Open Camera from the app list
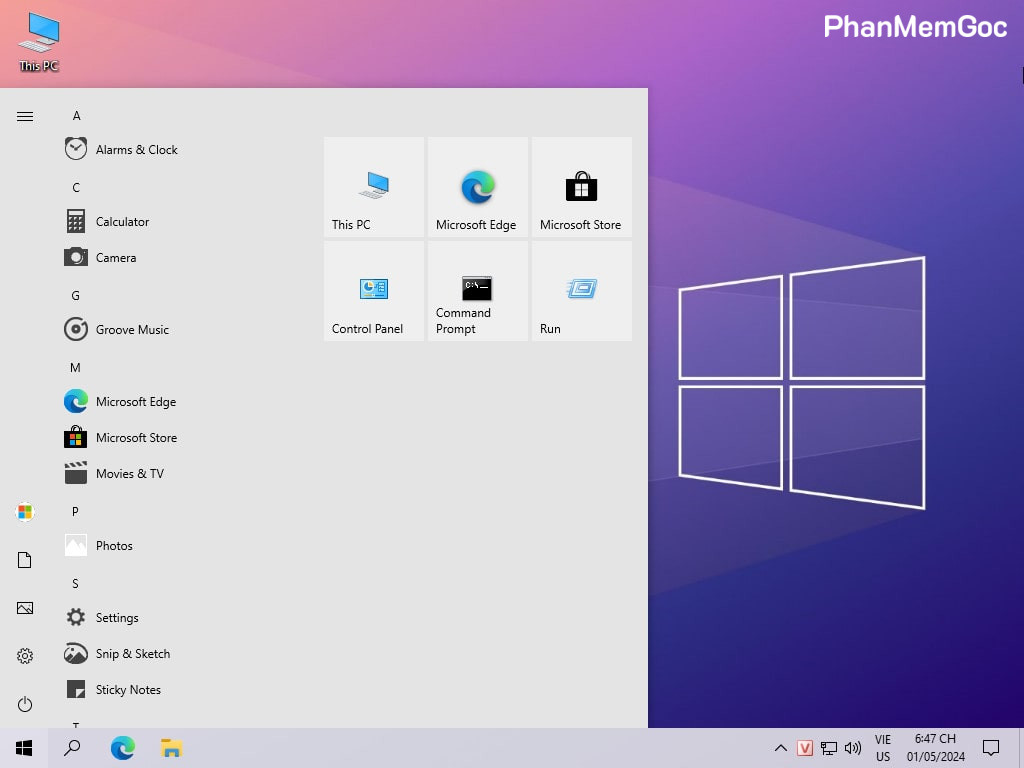The width and height of the screenshot is (1024, 768). tap(115, 258)
